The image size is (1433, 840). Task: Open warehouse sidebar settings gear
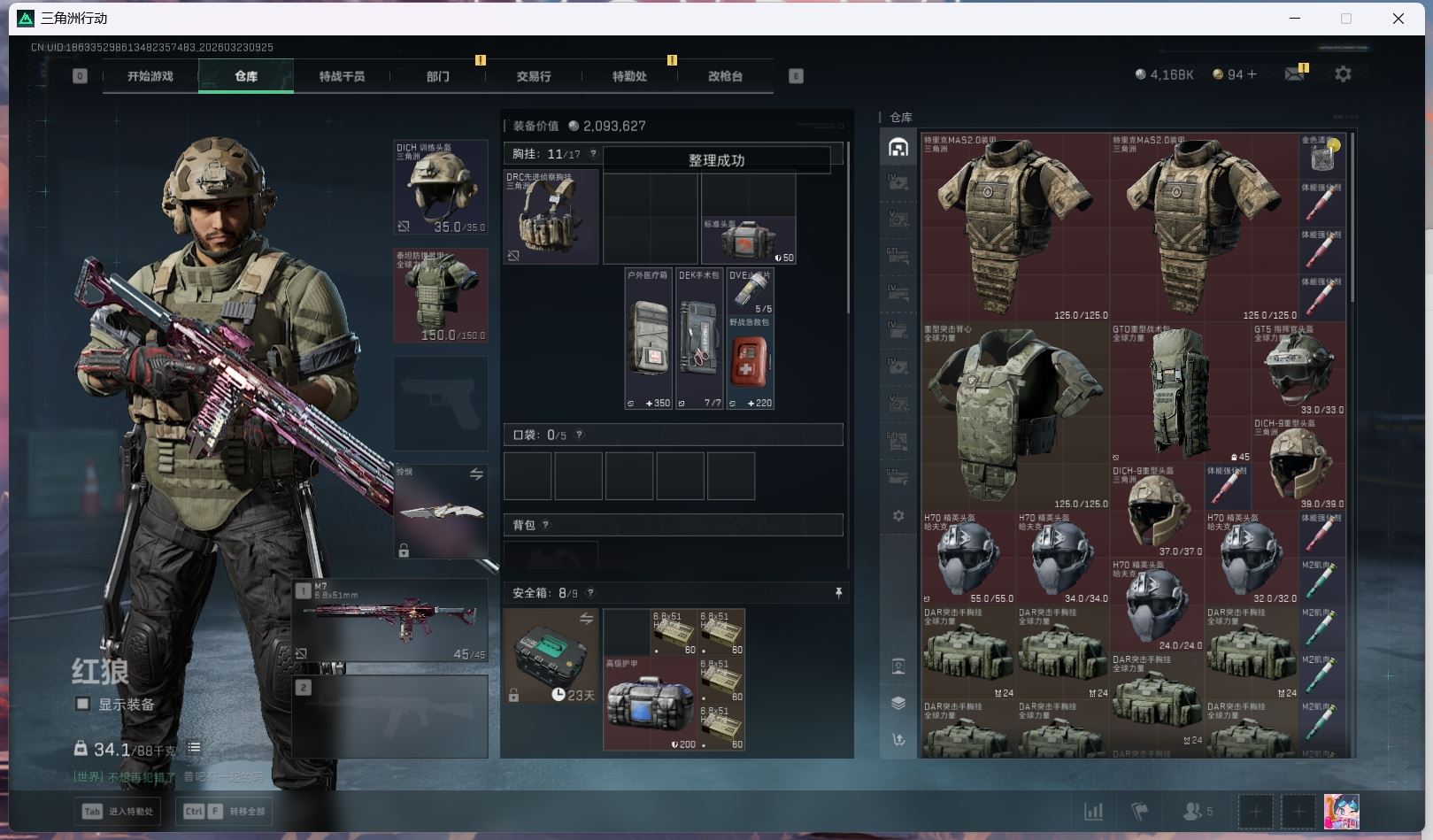(x=898, y=516)
